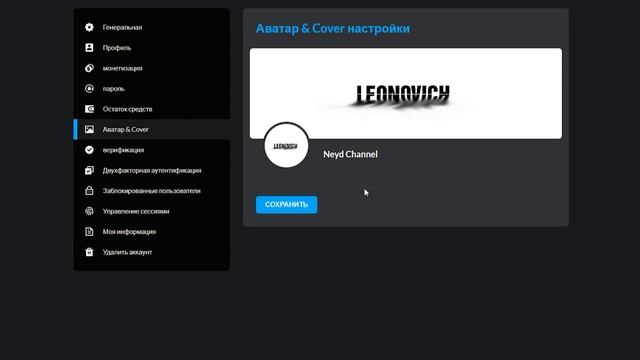This screenshot has width=640, height=360.
Task: Click the profile card icon beside Профиль
Action: pos(89,47)
